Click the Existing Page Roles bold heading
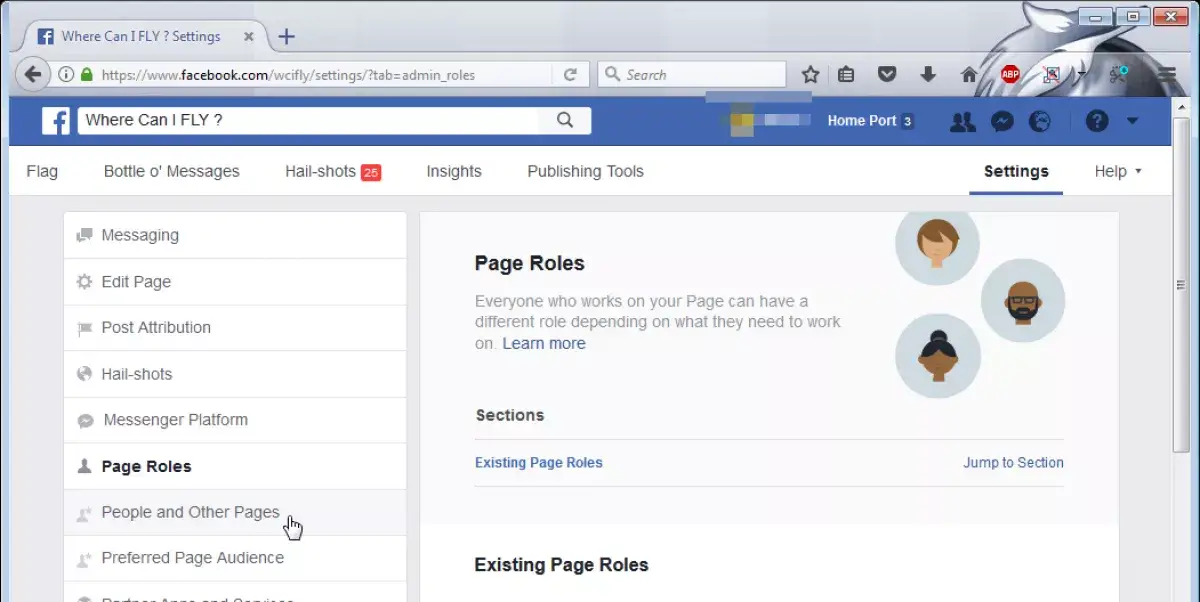 coord(562,565)
